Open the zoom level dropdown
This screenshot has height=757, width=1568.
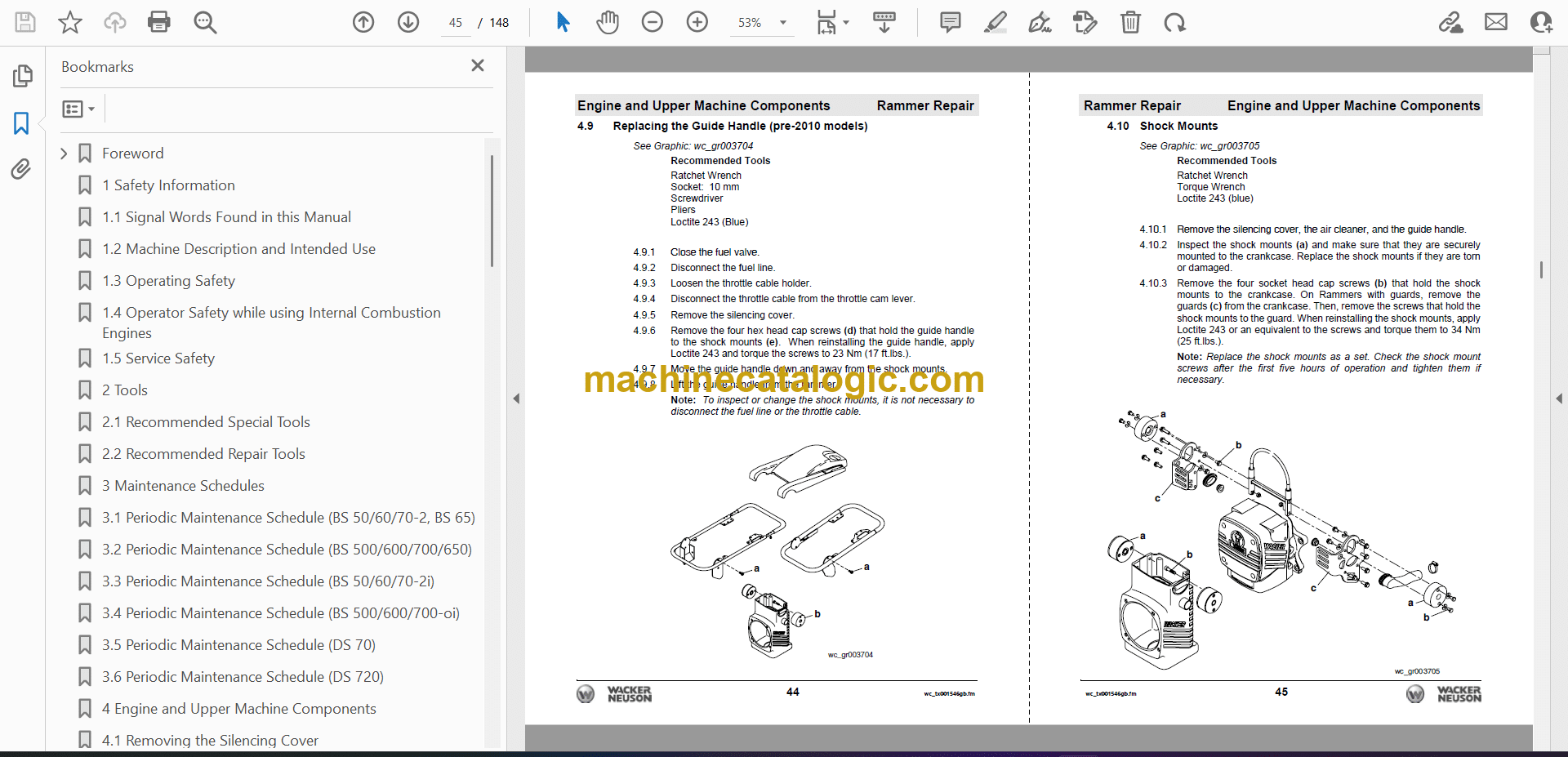coord(783,23)
